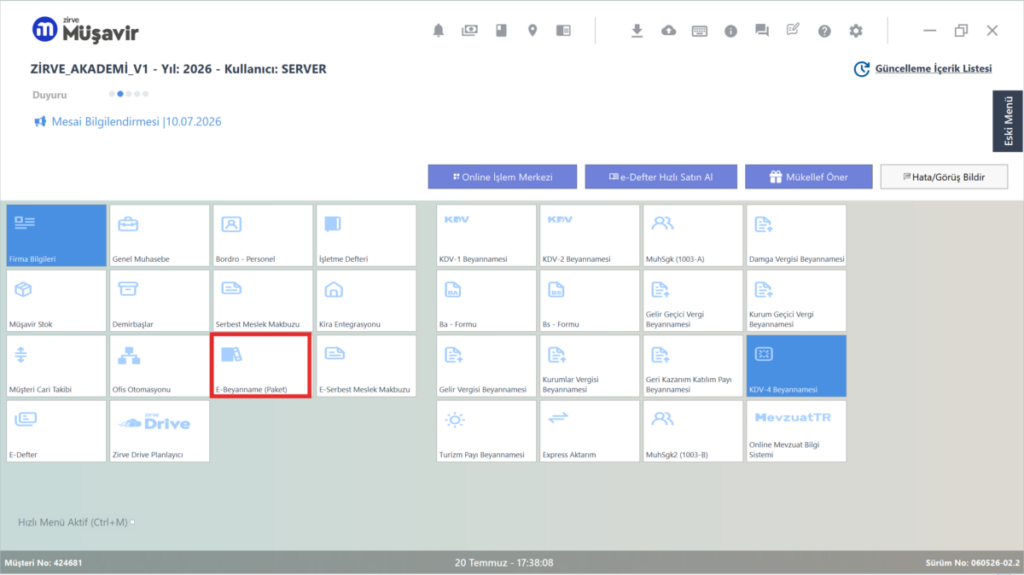Open Ba - Formu tile

click(x=486, y=301)
